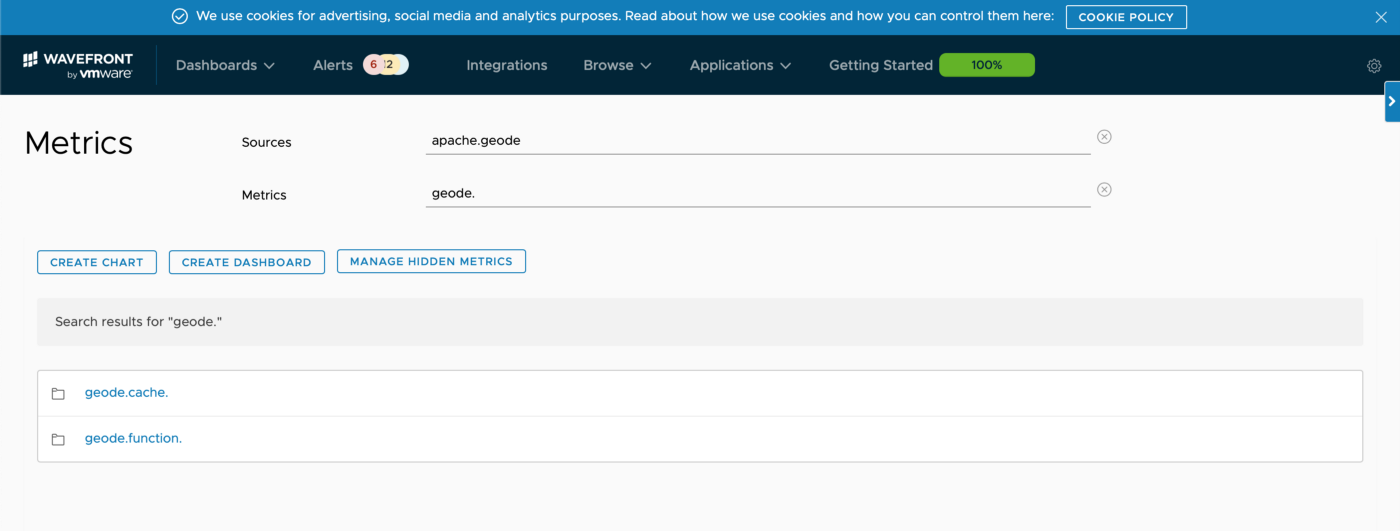This screenshot has height=531, width=1400.
Task: Click the red alerts count badge
Action: point(373,65)
